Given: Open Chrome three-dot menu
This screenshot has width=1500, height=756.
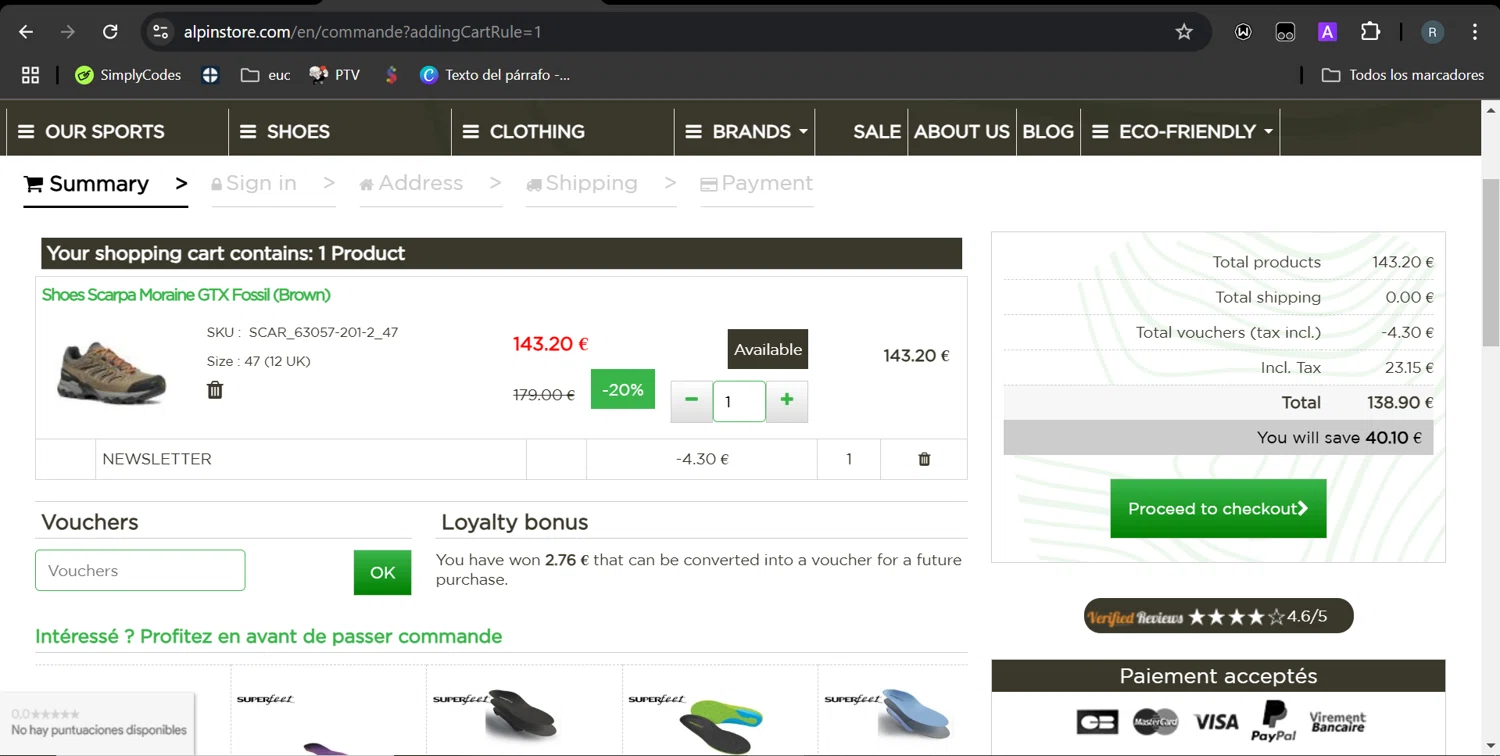Looking at the screenshot, I should 1475,32.
